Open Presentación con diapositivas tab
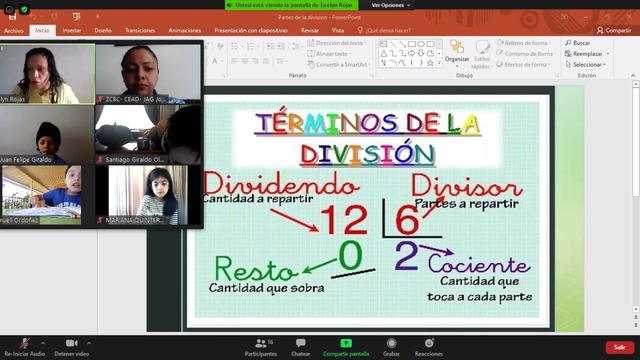The height and width of the screenshot is (360, 640). (x=251, y=31)
